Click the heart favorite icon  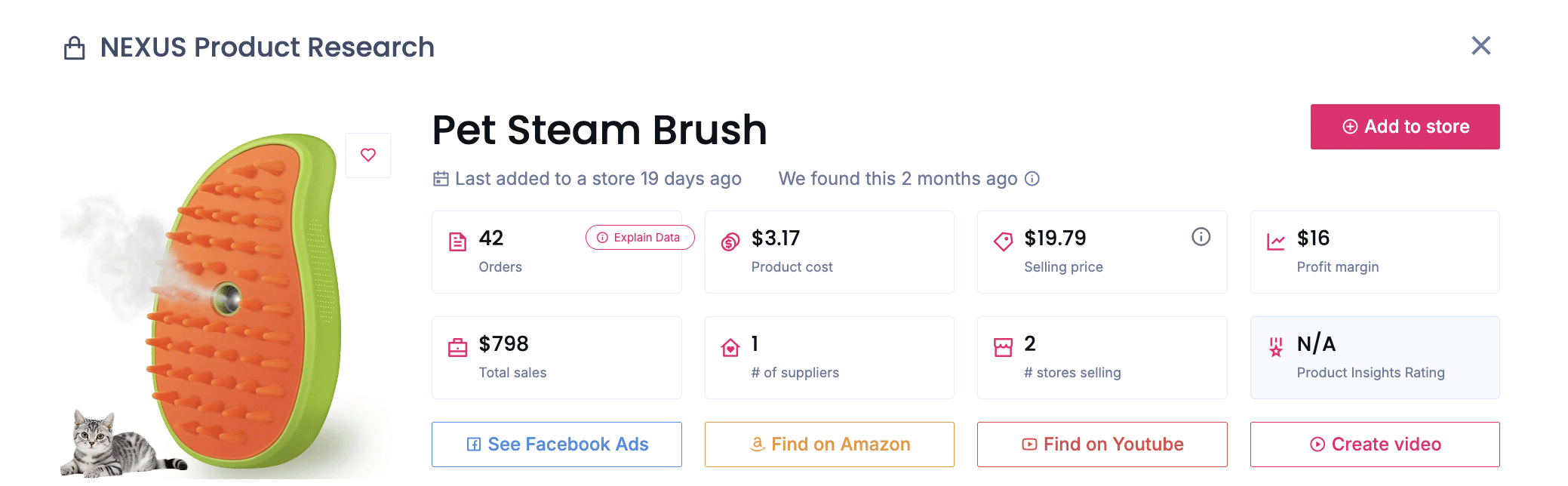pyautogui.click(x=368, y=155)
